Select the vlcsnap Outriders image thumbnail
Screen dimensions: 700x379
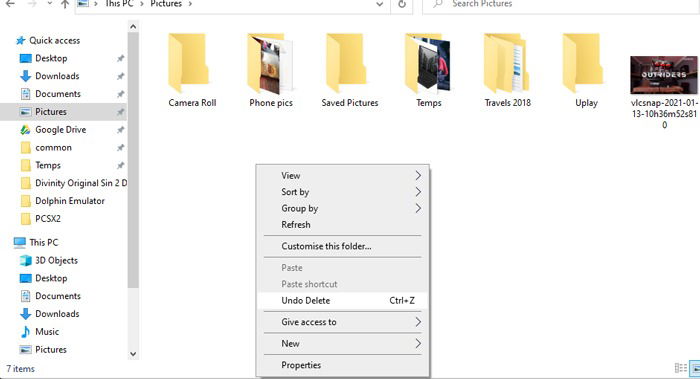[663, 75]
